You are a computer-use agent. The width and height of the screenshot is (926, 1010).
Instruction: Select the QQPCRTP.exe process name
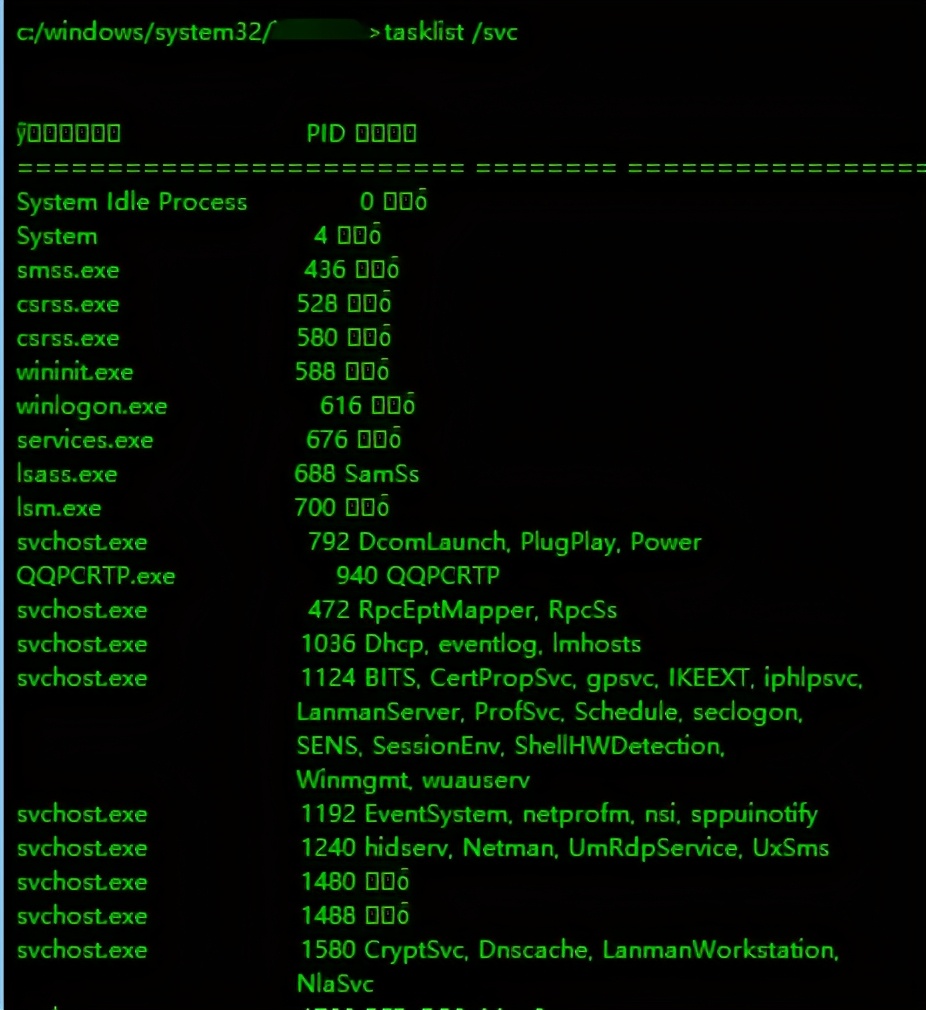pyautogui.click(x=96, y=576)
